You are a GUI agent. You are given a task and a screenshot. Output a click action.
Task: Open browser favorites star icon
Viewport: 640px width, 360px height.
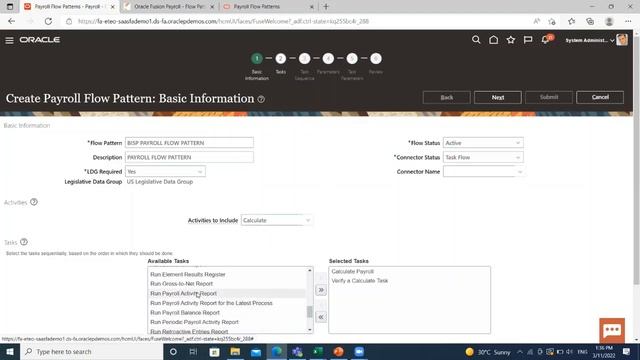pyautogui.click(x=571, y=21)
